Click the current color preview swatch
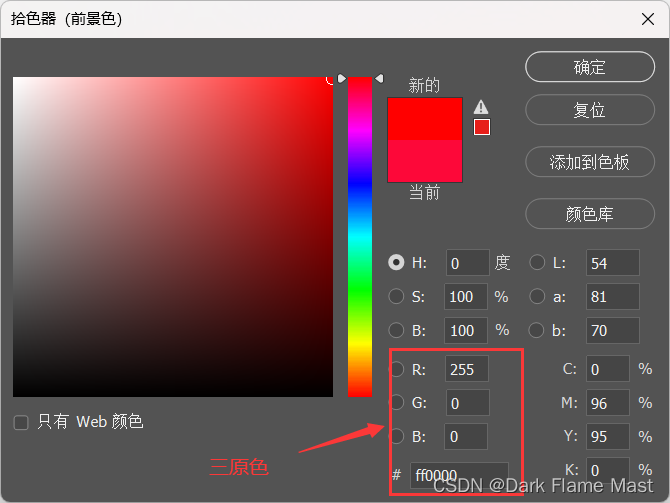 [x=425, y=161]
